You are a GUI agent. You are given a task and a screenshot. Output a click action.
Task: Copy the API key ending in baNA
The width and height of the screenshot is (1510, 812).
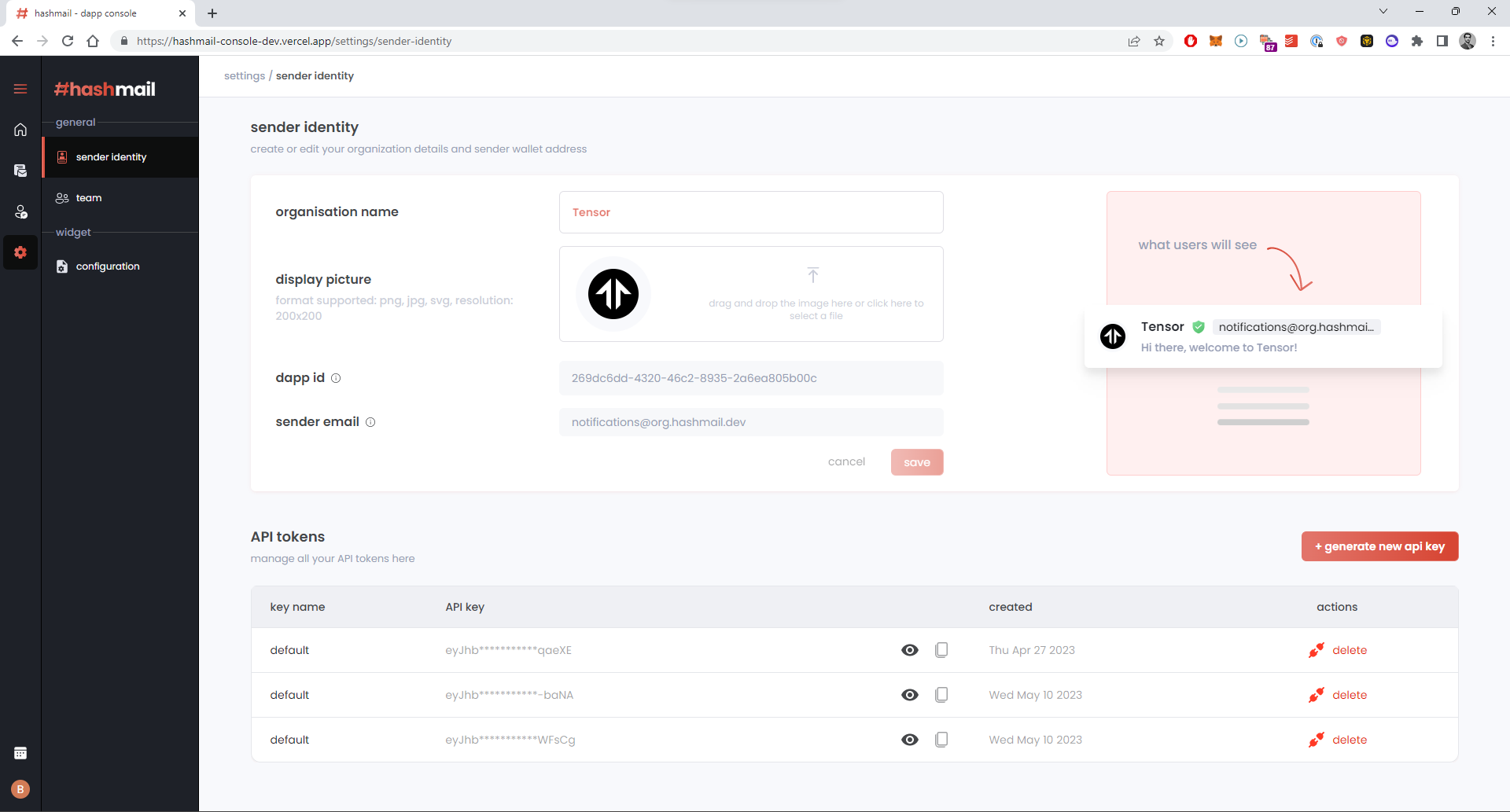pyautogui.click(x=941, y=695)
